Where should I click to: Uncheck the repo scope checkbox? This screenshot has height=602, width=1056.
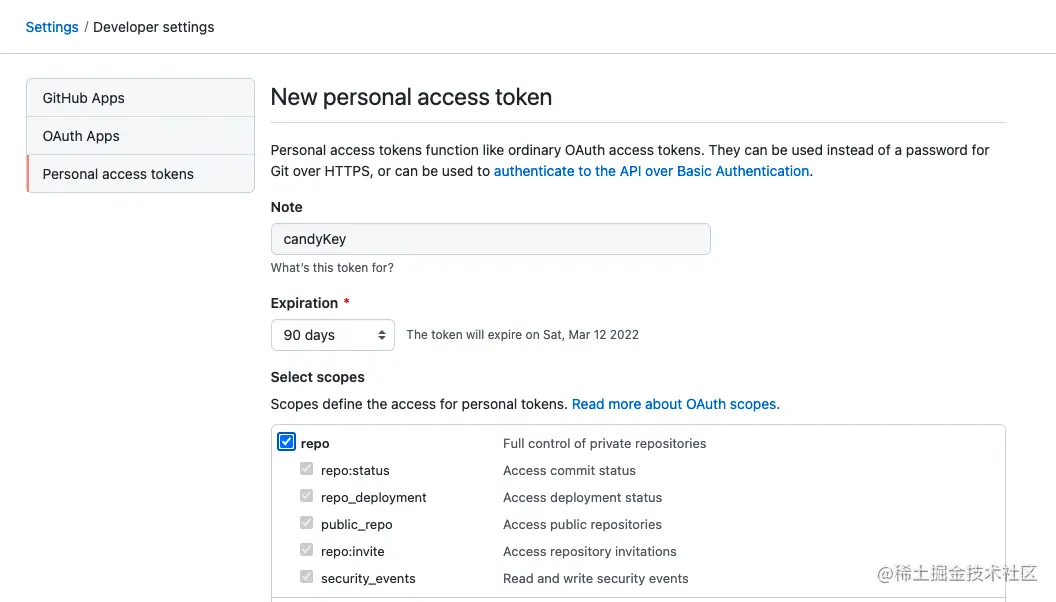coord(286,442)
